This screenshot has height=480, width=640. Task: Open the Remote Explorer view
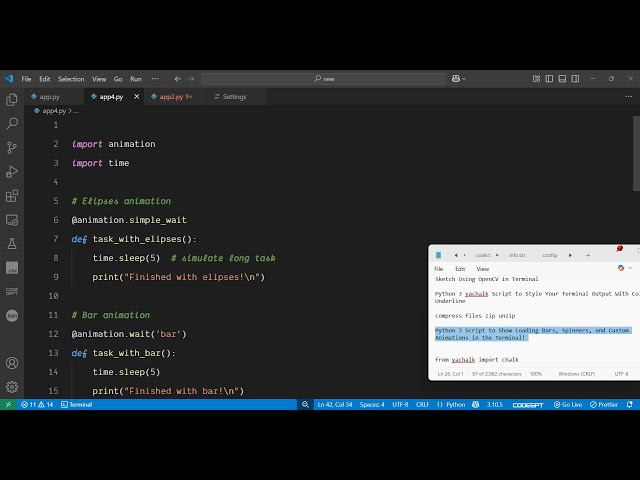(12, 220)
